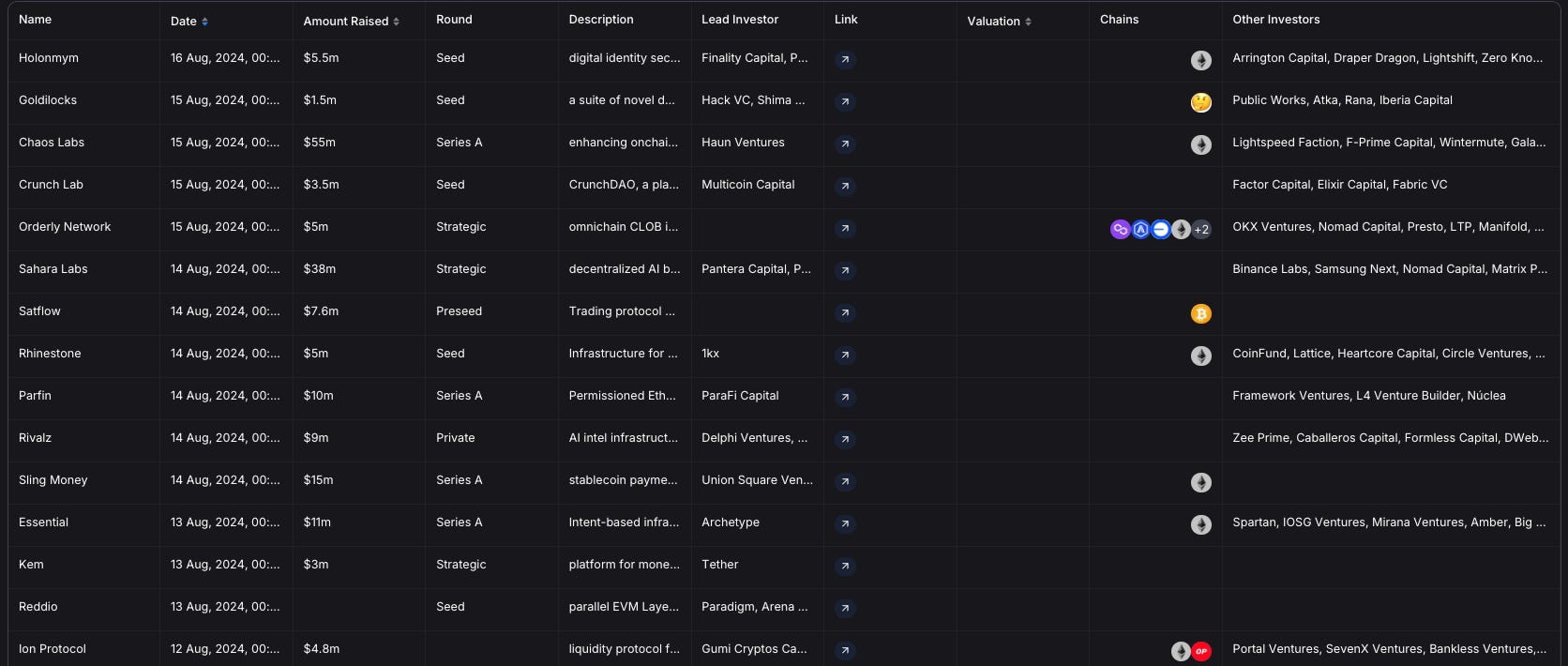Screen dimensions: 1568x666
Task: Sort the table by Amount Raised column
Action: click(x=352, y=21)
